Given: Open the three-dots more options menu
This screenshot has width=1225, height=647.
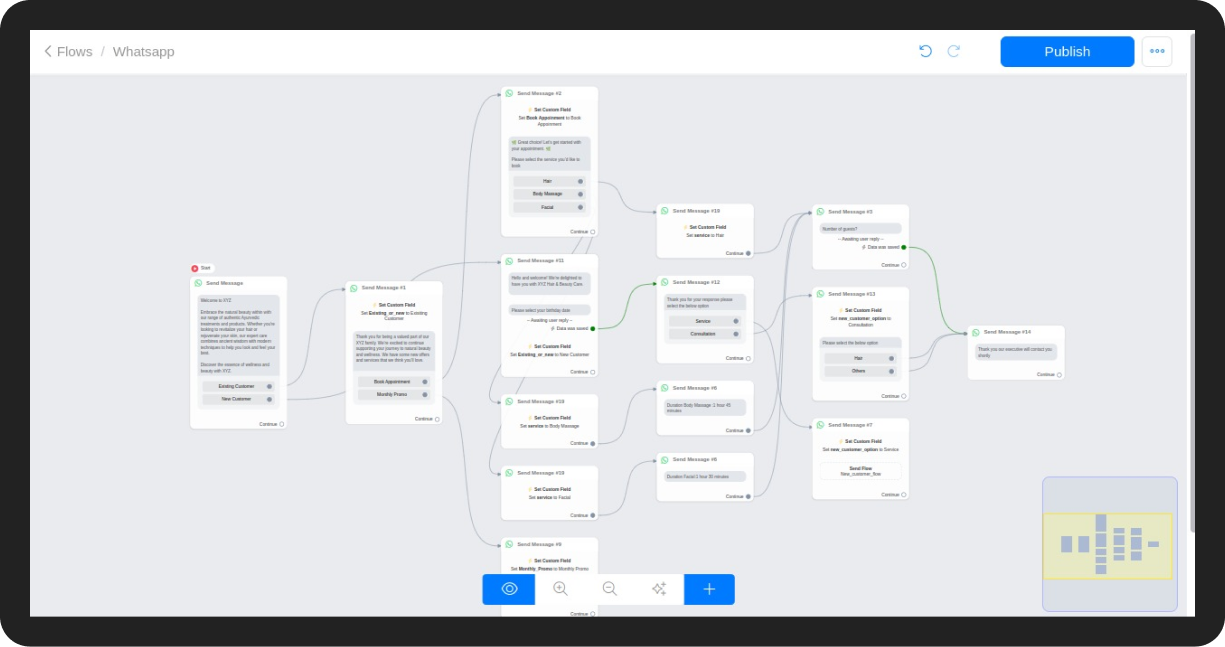Looking at the screenshot, I should [1157, 51].
